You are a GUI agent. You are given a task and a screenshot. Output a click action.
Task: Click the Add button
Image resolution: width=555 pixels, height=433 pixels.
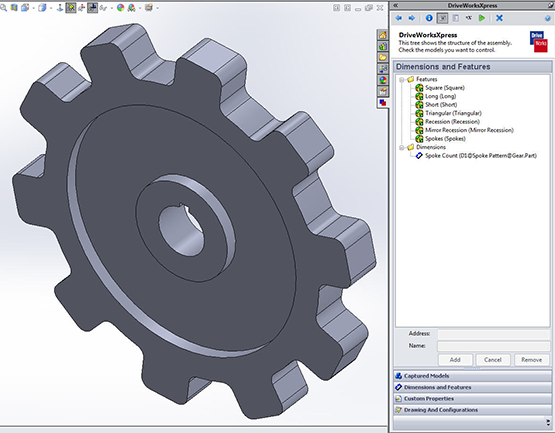455,360
